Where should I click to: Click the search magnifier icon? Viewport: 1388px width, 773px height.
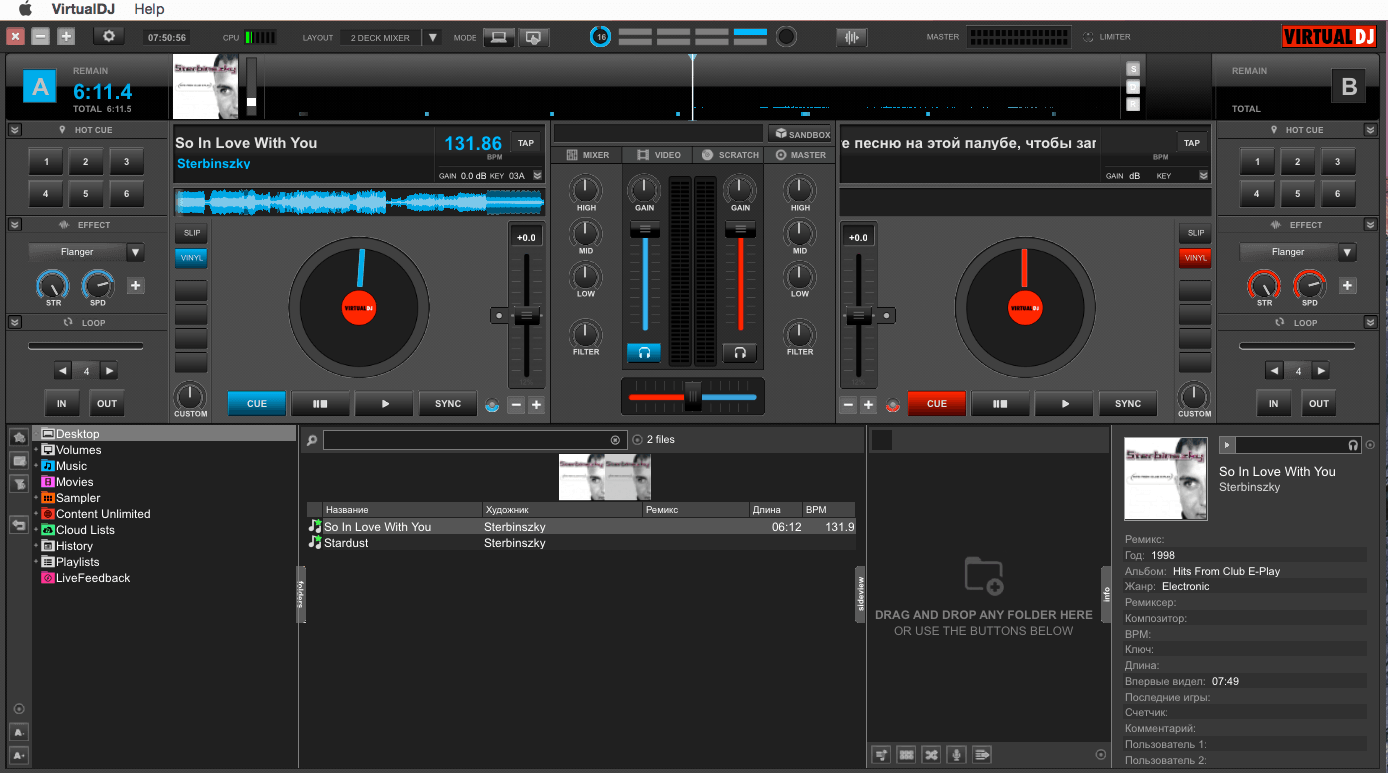(x=311, y=440)
